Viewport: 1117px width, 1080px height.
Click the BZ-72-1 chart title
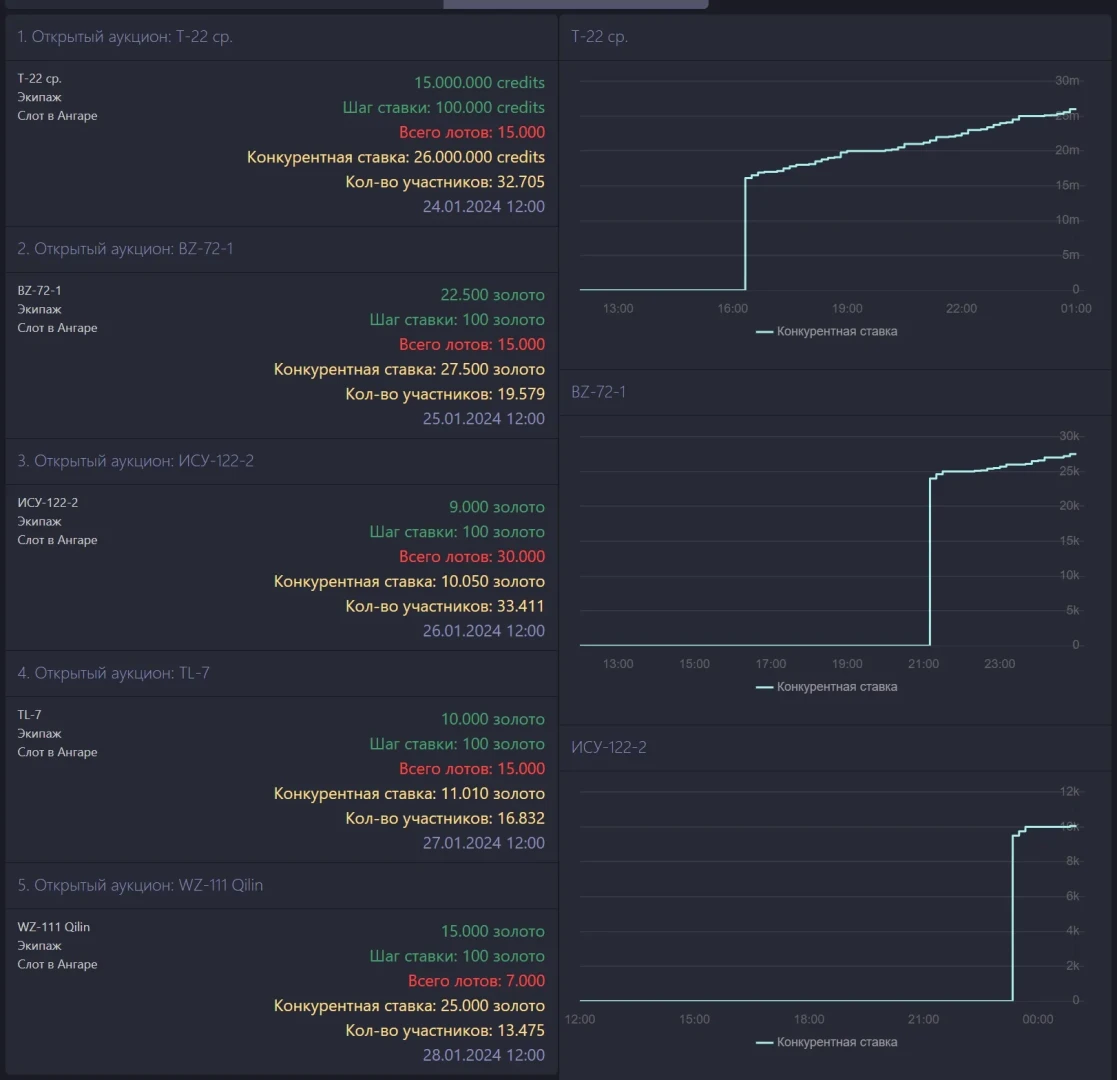pyautogui.click(x=598, y=392)
